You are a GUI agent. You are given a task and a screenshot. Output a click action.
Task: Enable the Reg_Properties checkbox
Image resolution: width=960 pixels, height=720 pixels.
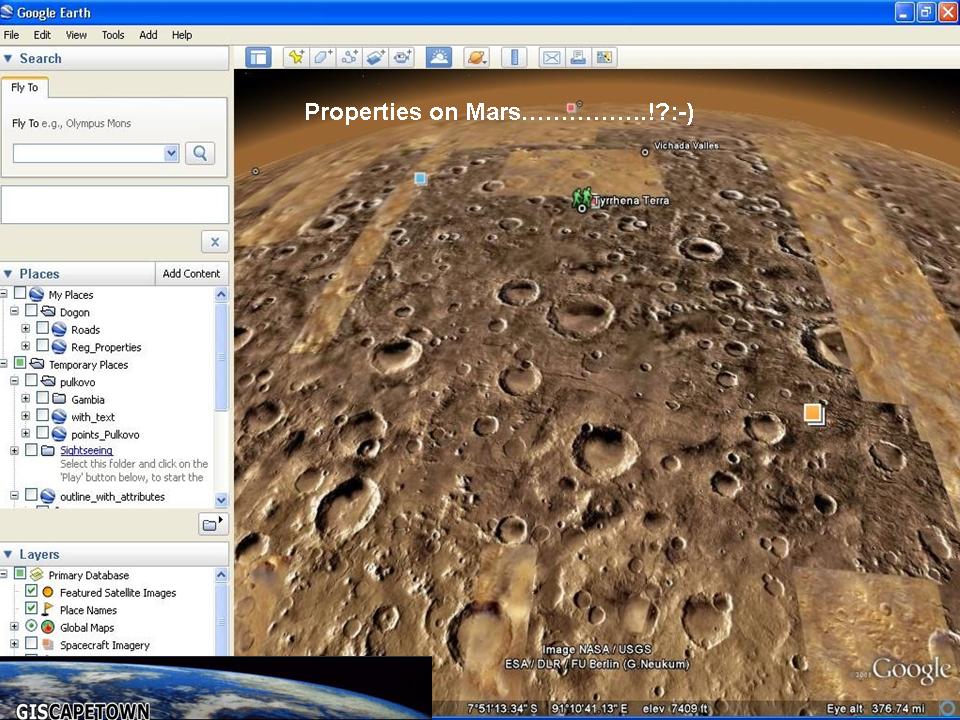(42, 346)
